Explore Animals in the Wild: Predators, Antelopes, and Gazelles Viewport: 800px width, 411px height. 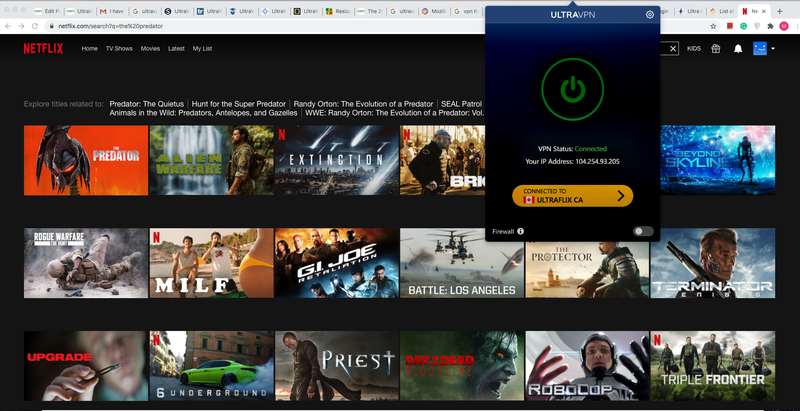(204, 113)
